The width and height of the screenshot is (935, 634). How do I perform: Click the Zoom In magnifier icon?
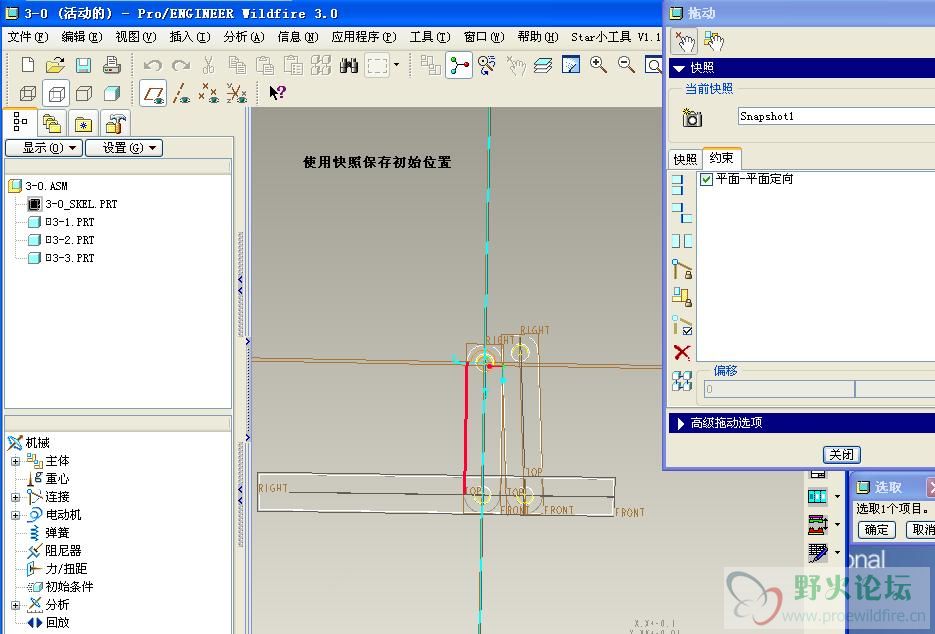(598, 64)
